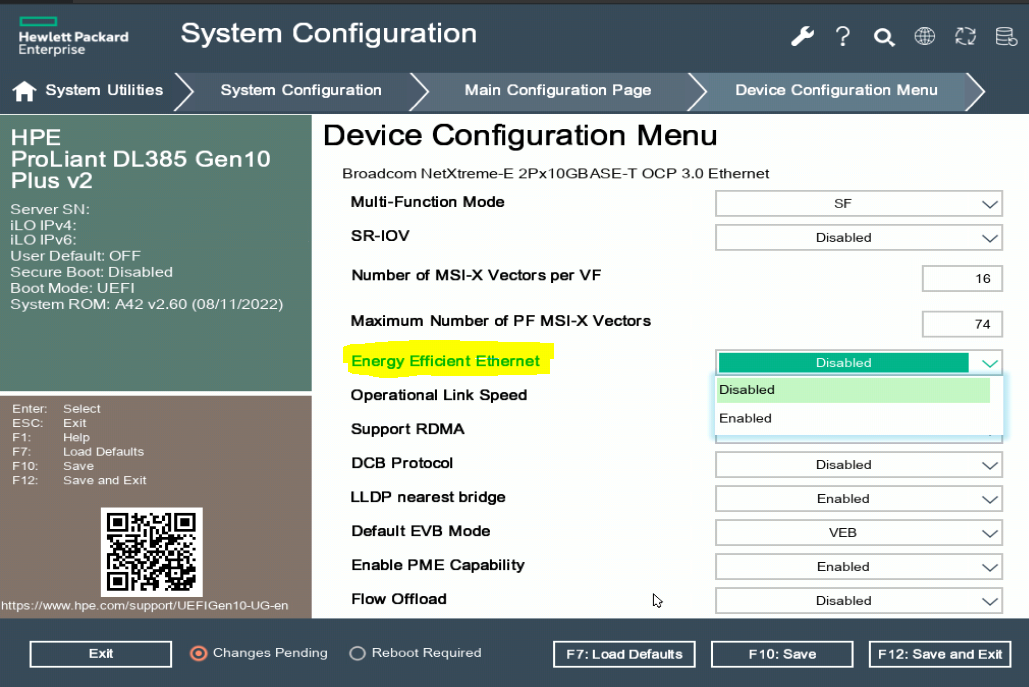
Task: Open the Multi-Function Mode dropdown
Action: click(x=858, y=203)
